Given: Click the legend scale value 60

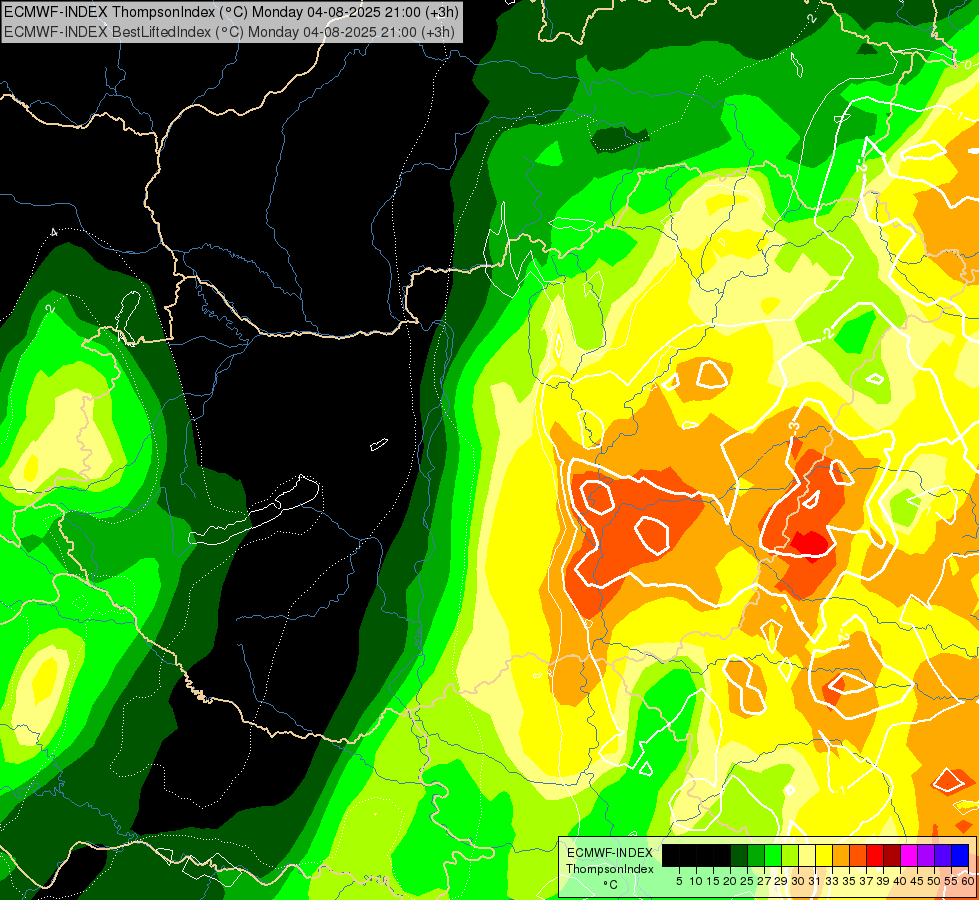Looking at the screenshot, I should point(968,881).
